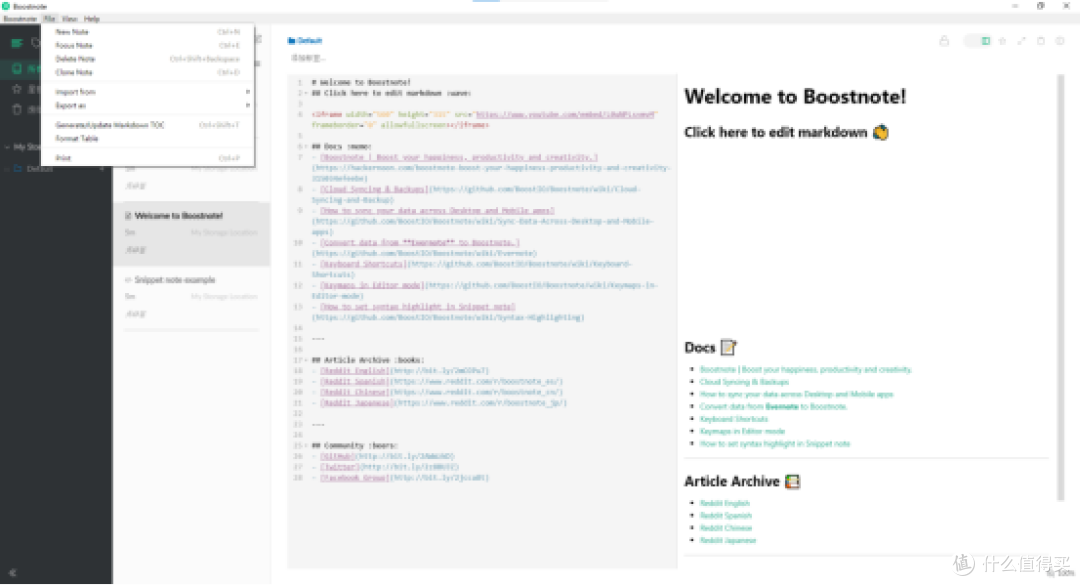Open the trash section in sidebar
The height and width of the screenshot is (586, 1080).
[16, 109]
